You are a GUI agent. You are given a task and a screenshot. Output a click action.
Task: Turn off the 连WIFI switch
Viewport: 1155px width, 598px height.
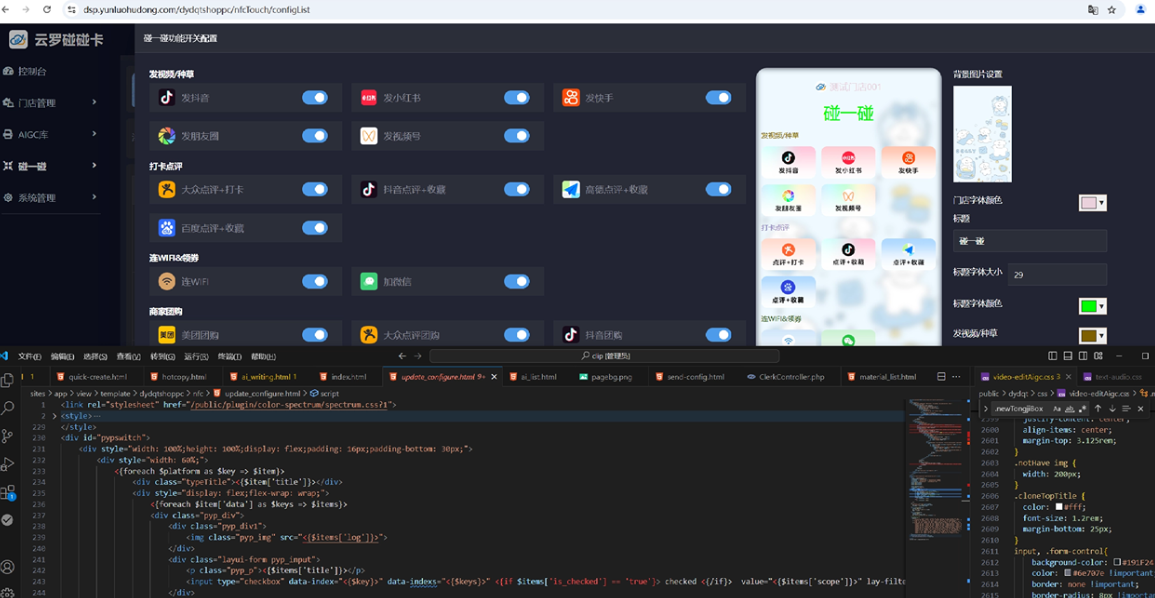pyautogui.click(x=315, y=281)
